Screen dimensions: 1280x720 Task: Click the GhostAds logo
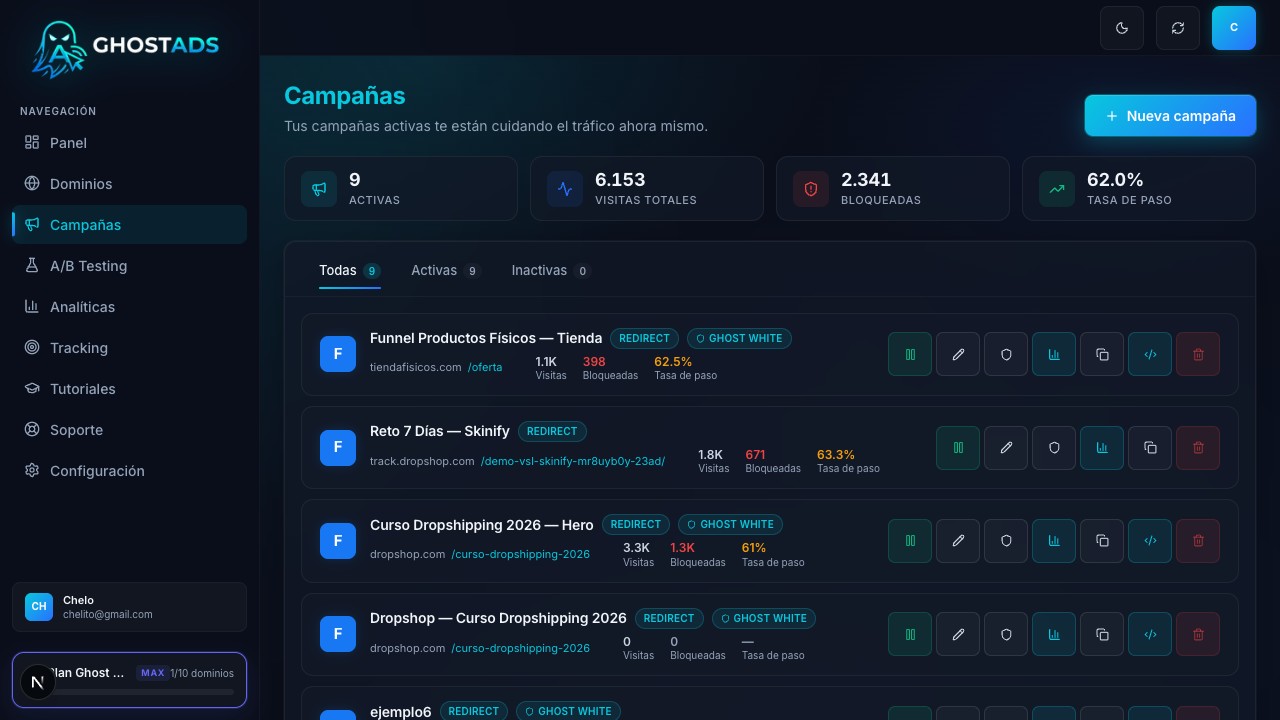(125, 48)
